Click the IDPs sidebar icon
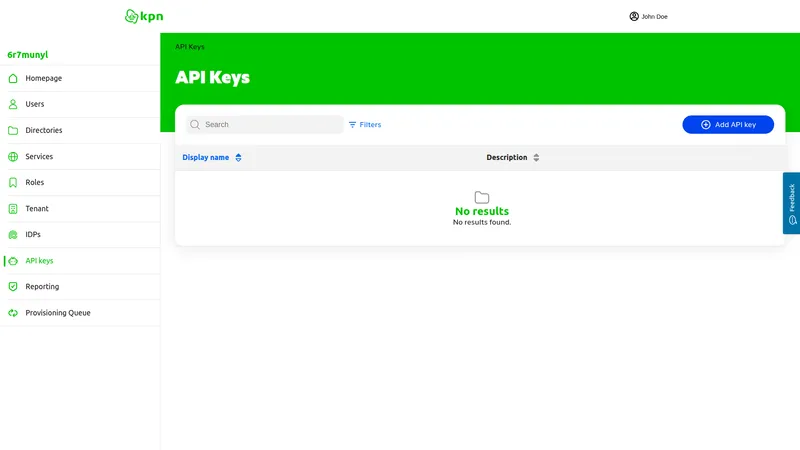 click(x=13, y=235)
